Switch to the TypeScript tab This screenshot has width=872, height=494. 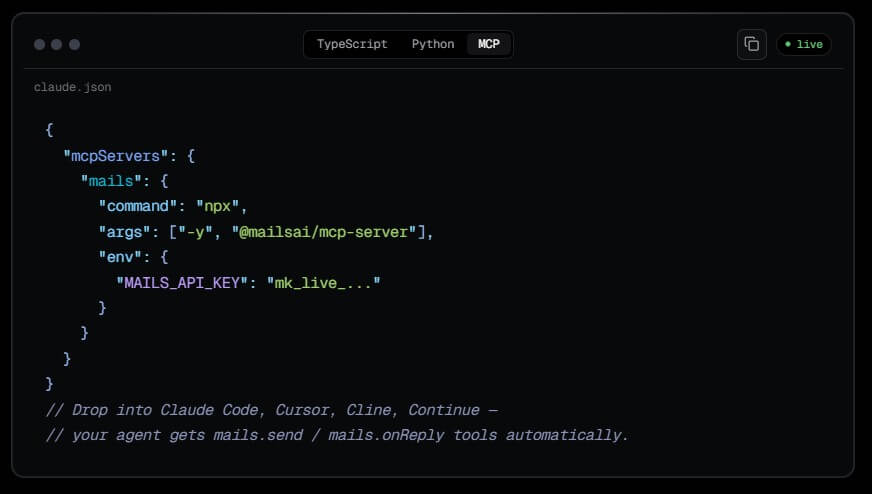pos(352,44)
